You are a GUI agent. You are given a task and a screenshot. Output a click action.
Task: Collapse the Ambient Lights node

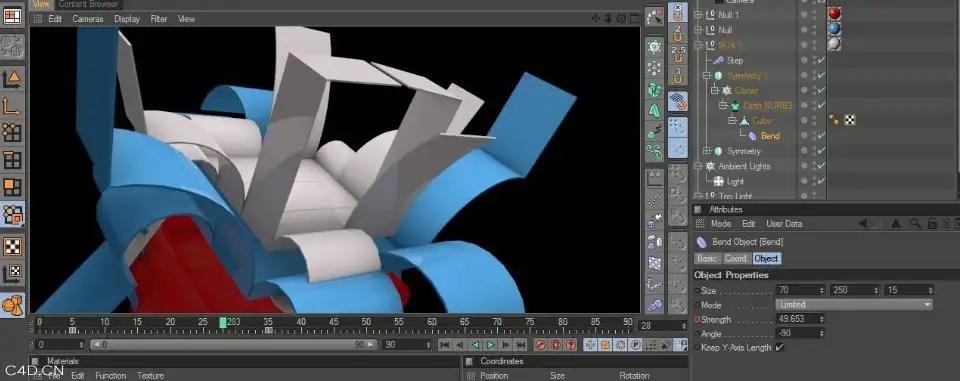[698, 166]
